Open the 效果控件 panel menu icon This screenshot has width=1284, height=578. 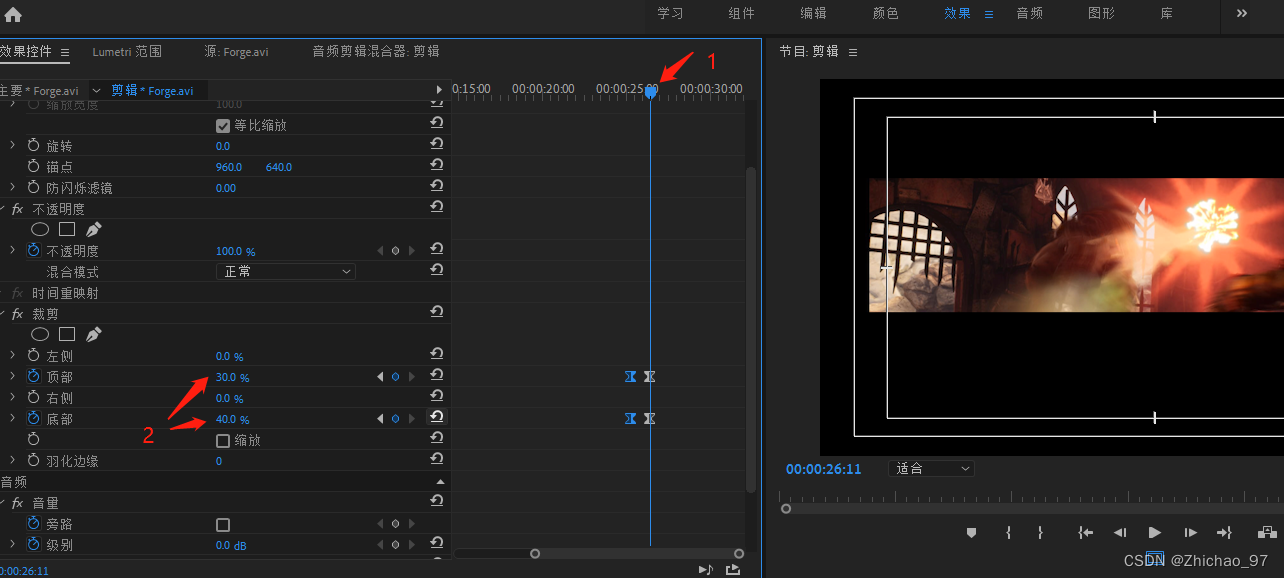click(65, 52)
